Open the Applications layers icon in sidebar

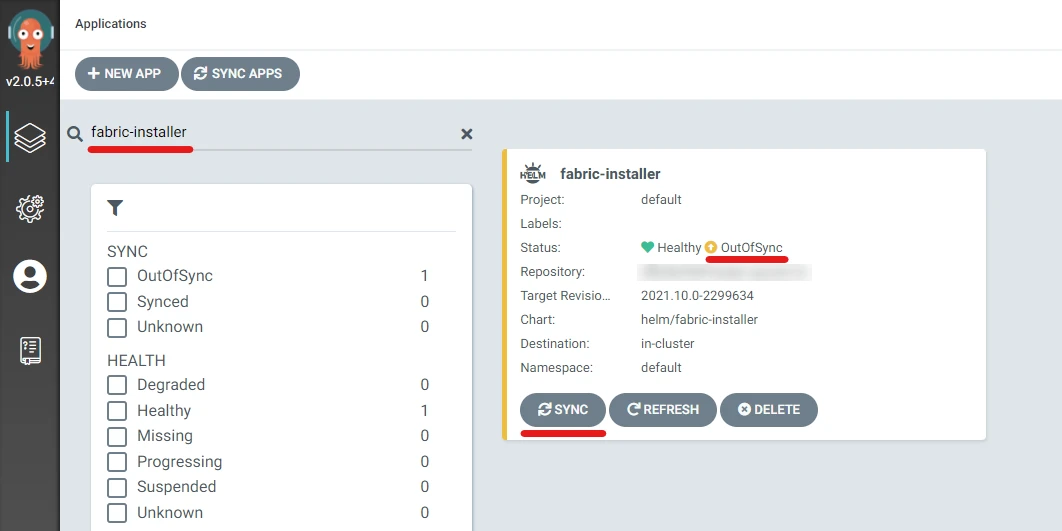30,138
